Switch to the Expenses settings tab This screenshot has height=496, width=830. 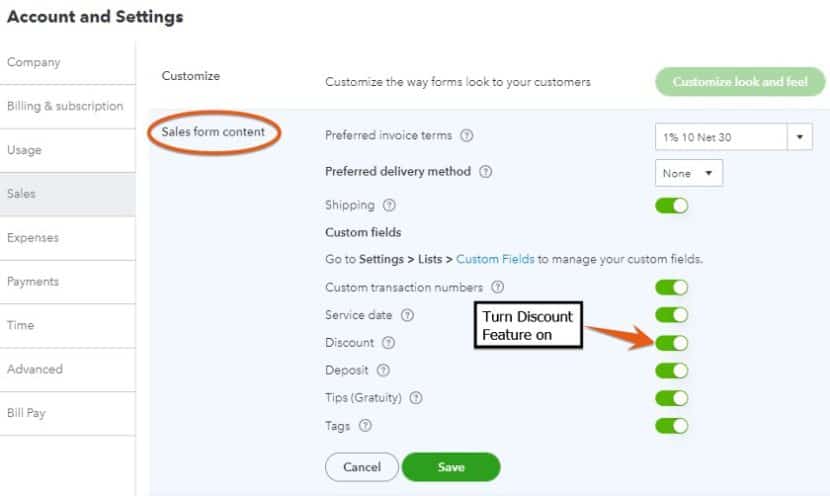pyautogui.click(x=33, y=238)
